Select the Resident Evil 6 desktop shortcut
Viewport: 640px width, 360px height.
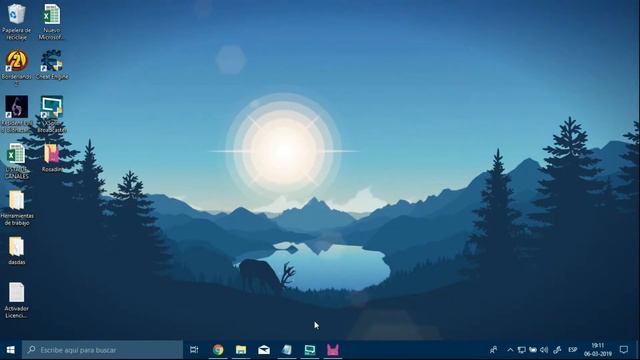(x=16, y=114)
